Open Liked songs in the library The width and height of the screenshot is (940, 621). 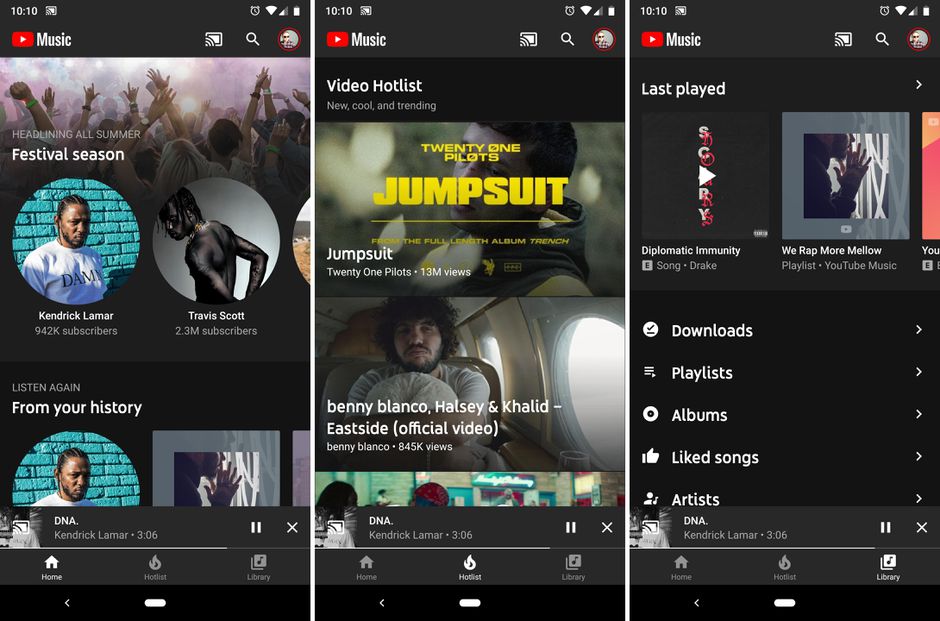tap(785, 457)
